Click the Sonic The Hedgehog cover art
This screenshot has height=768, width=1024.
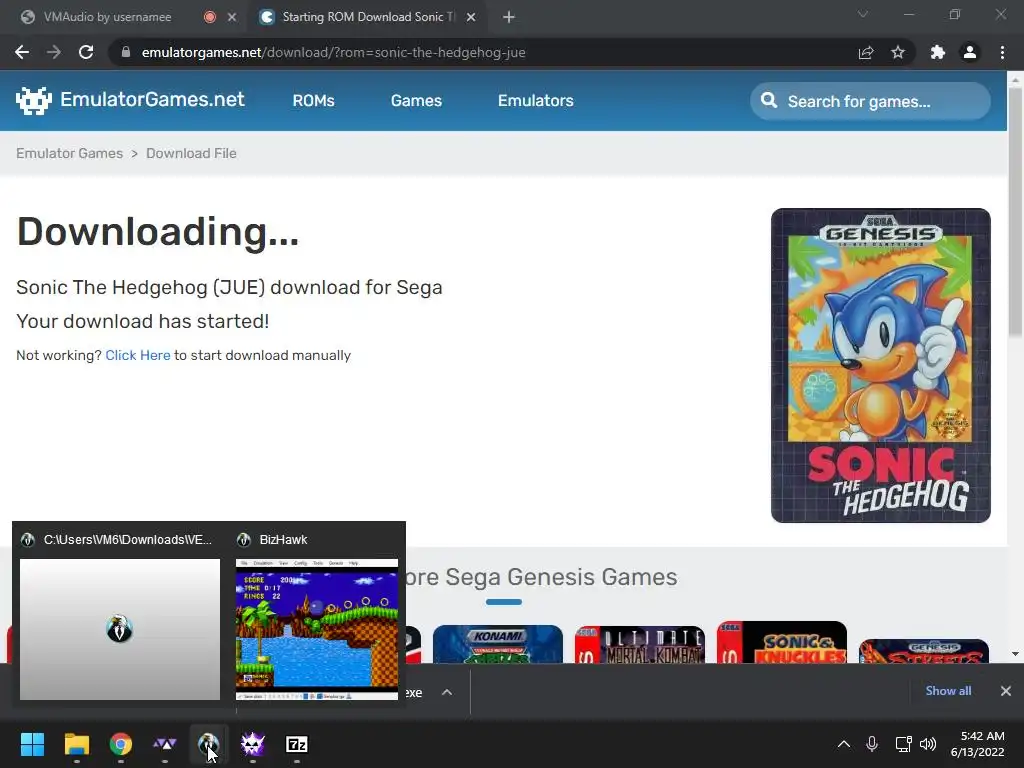pyautogui.click(x=880, y=365)
